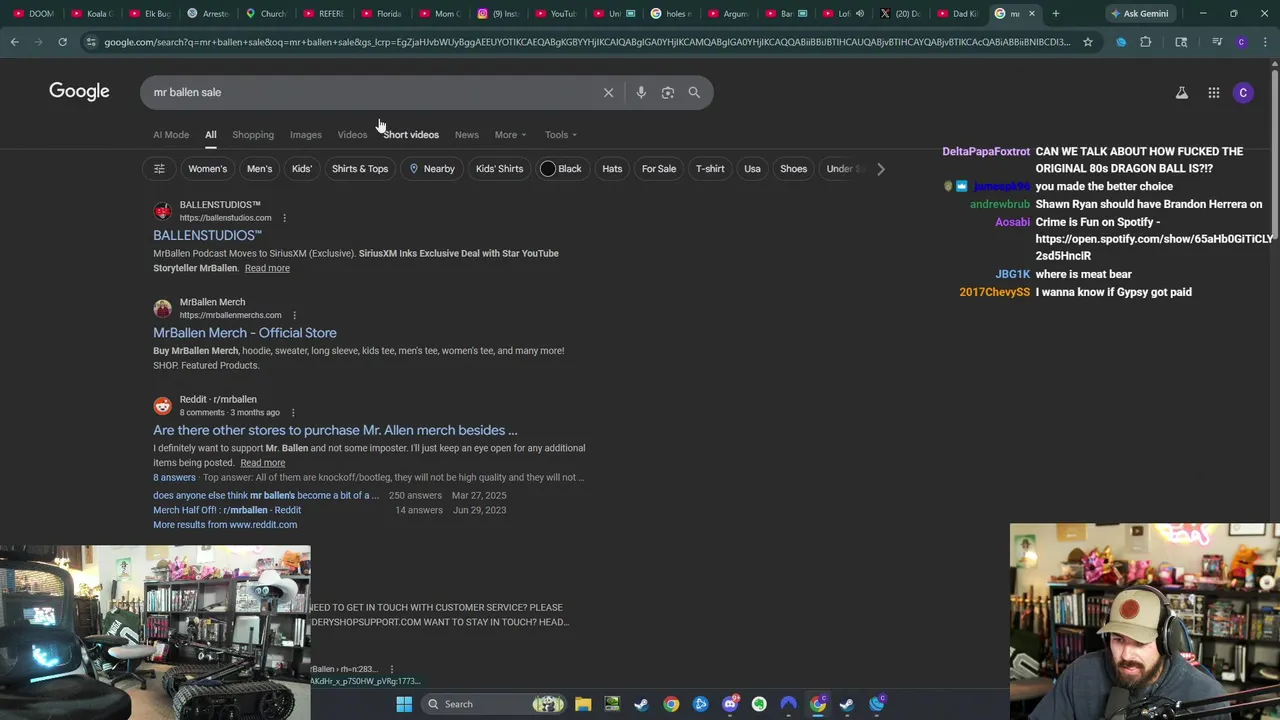The width and height of the screenshot is (1280, 720).
Task: Open more options for Reddit result
Action: (x=293, y=413)
